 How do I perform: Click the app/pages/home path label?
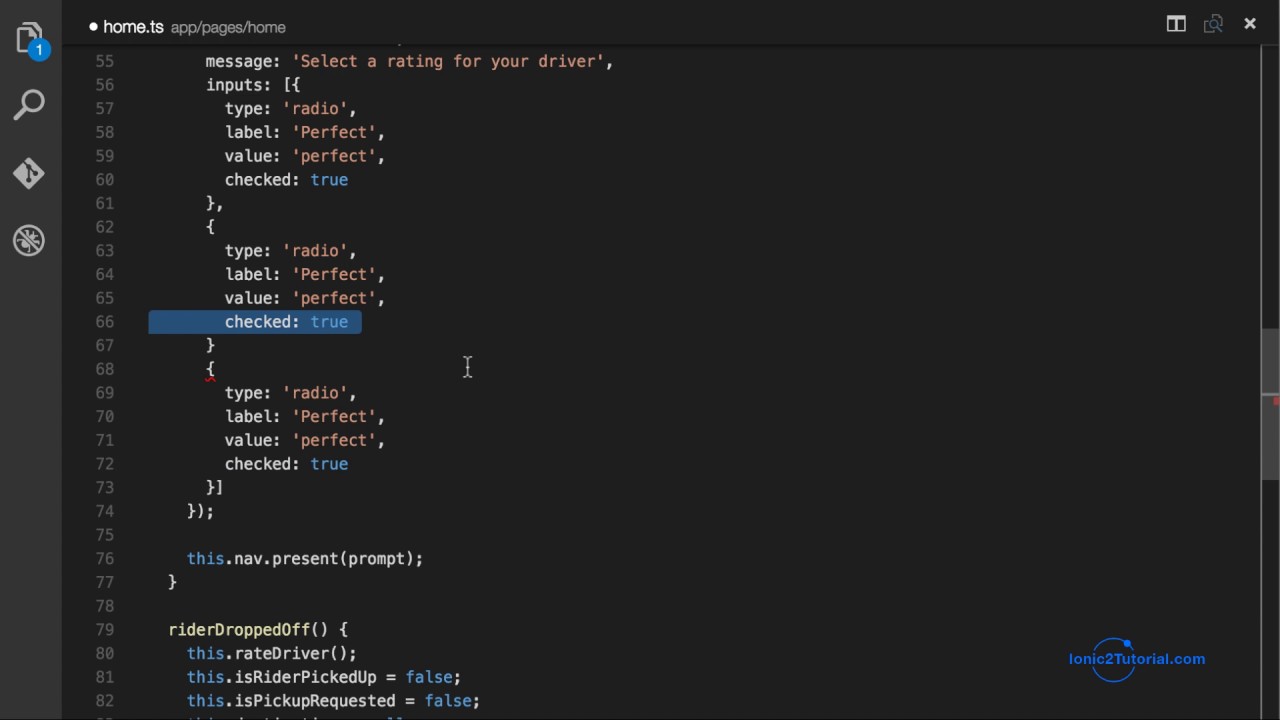tap(228, 27)
